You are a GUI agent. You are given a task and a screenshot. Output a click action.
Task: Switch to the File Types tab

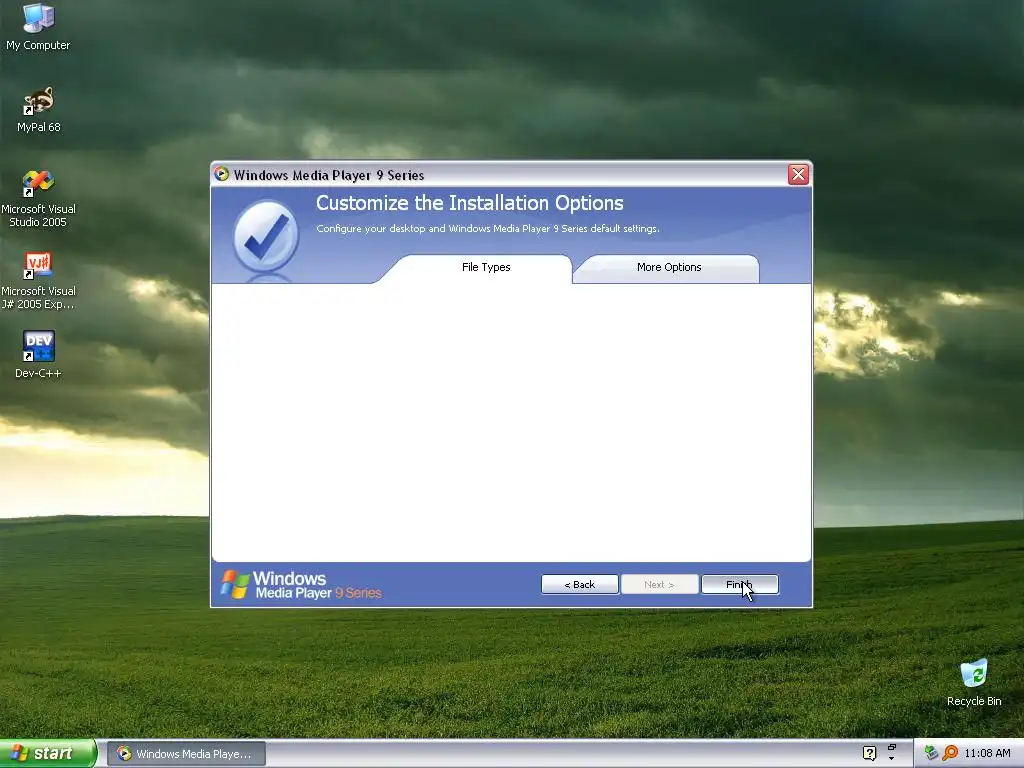pos(486,267)
